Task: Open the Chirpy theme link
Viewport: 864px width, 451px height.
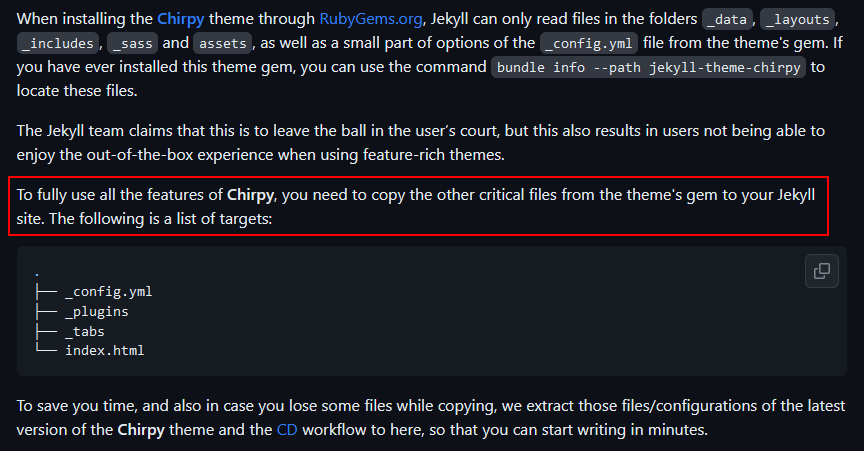Action: 181,19
